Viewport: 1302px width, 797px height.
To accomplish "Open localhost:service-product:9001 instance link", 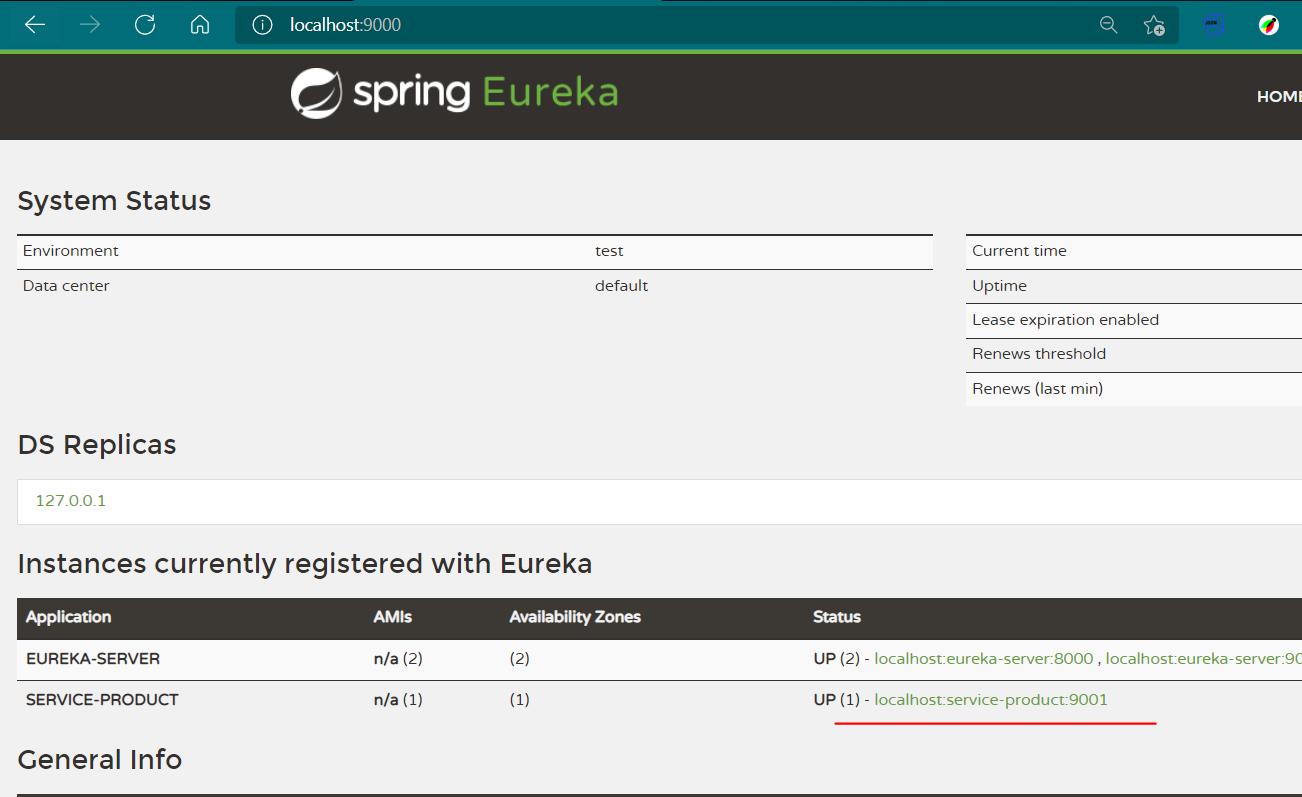I will 991,700.
